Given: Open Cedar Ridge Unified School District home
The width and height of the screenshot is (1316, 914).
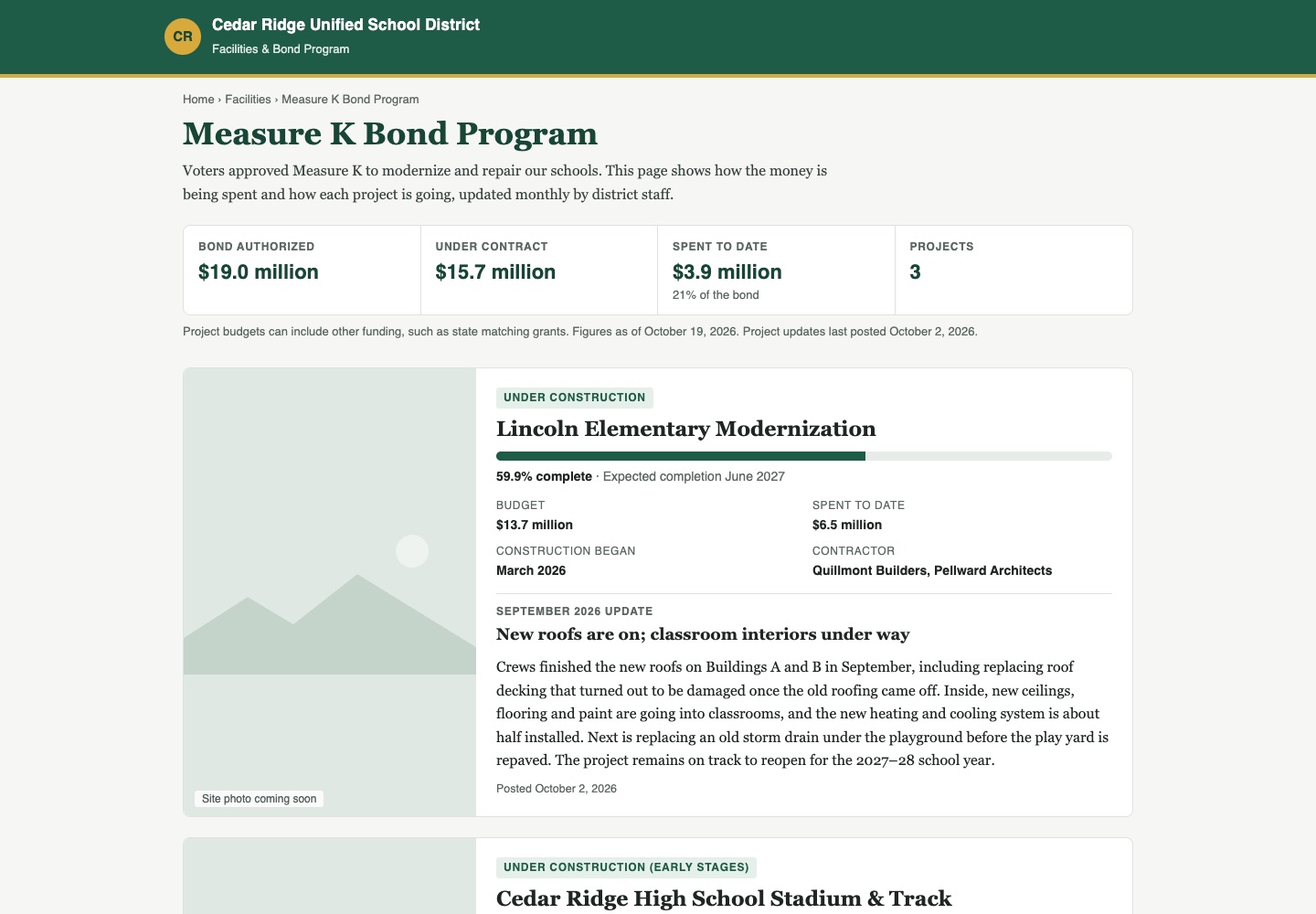Looking at the screenshot, I should (345, 25).
